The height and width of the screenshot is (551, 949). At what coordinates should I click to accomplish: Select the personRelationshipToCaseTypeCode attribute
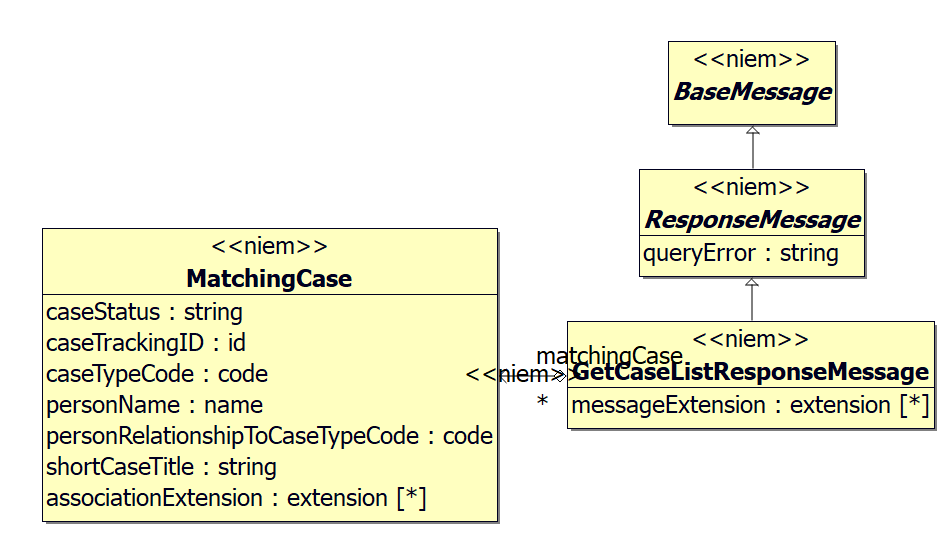point(269,436)
